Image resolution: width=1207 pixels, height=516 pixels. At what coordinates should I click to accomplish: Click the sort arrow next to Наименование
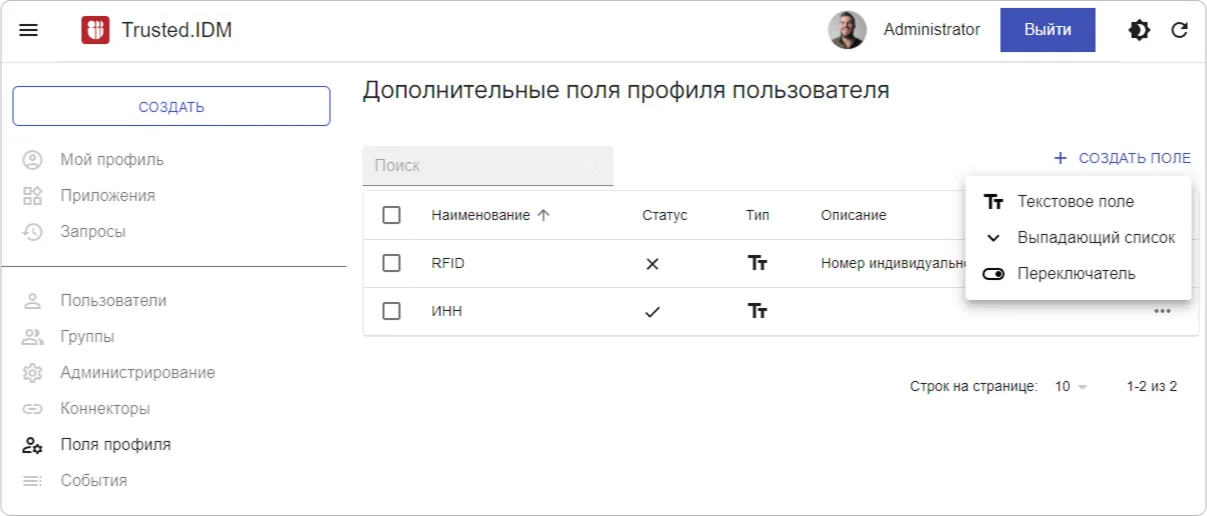[544, 215]
